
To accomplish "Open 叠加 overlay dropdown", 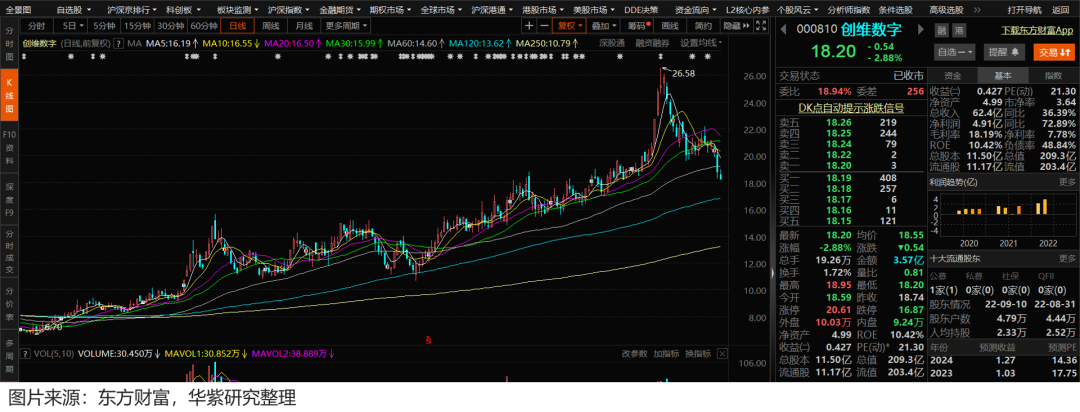I will (x=604, y=25).
